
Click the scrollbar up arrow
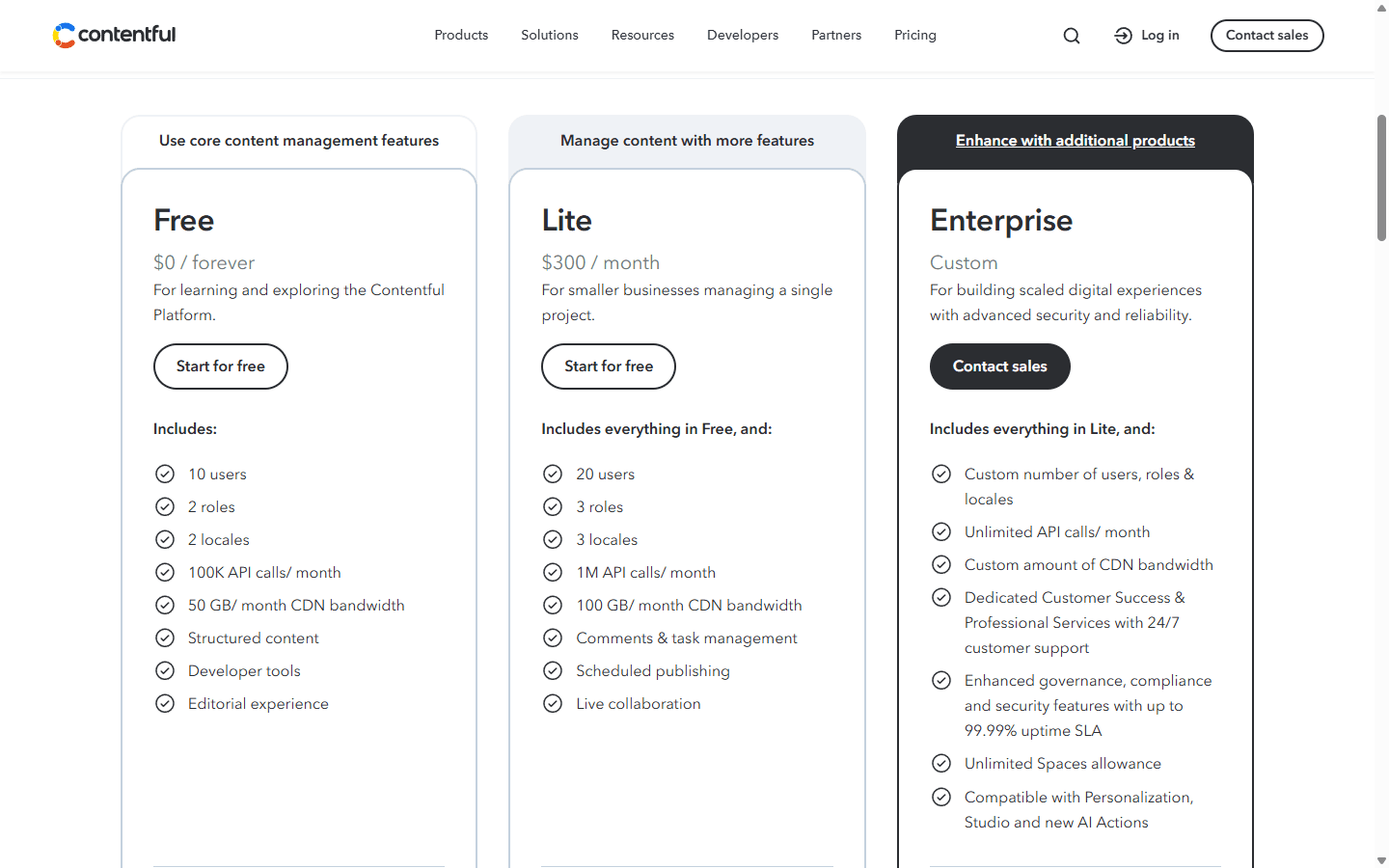(1381, 8)
